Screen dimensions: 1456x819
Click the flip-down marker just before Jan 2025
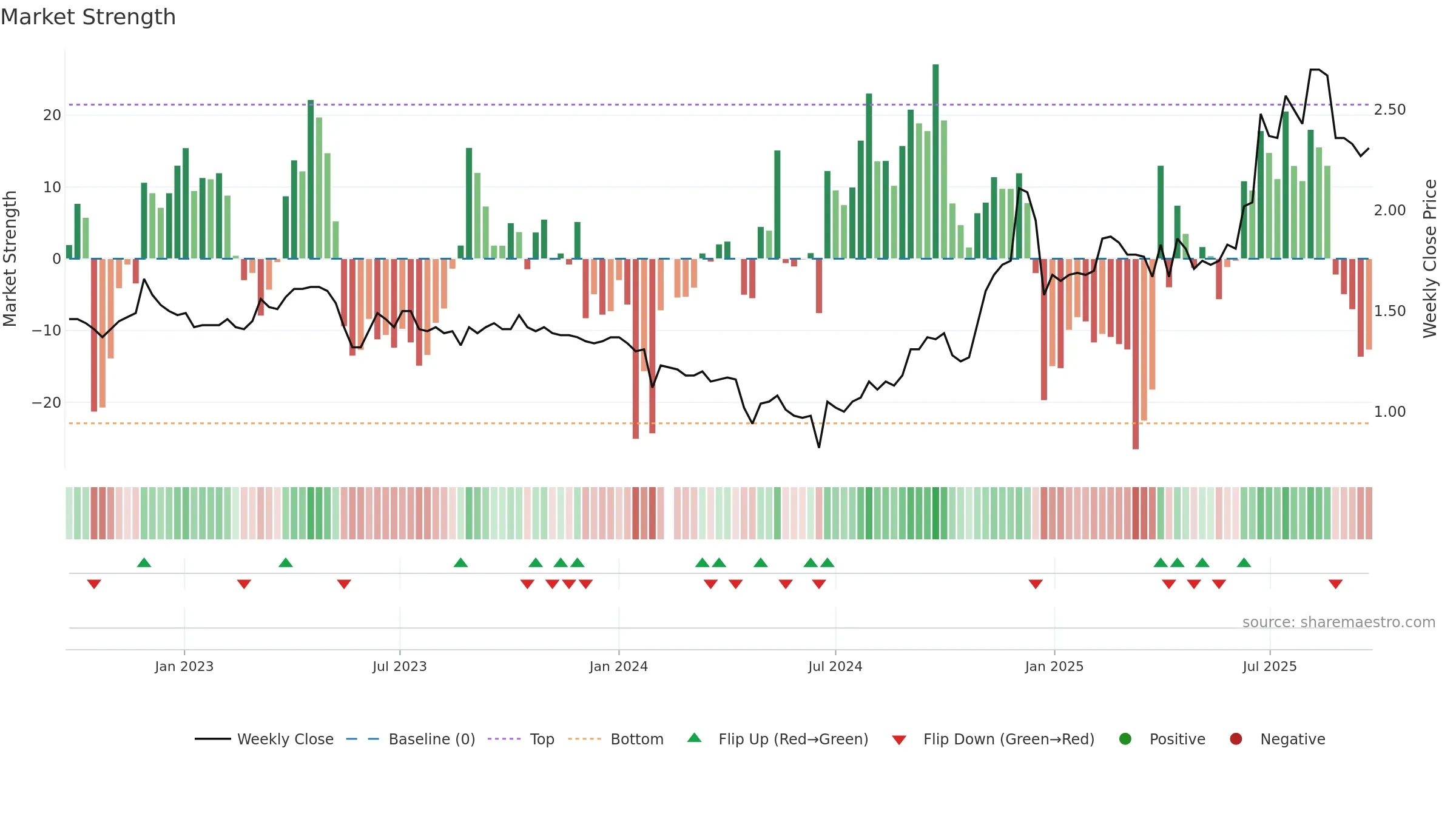pos(1036,584)
